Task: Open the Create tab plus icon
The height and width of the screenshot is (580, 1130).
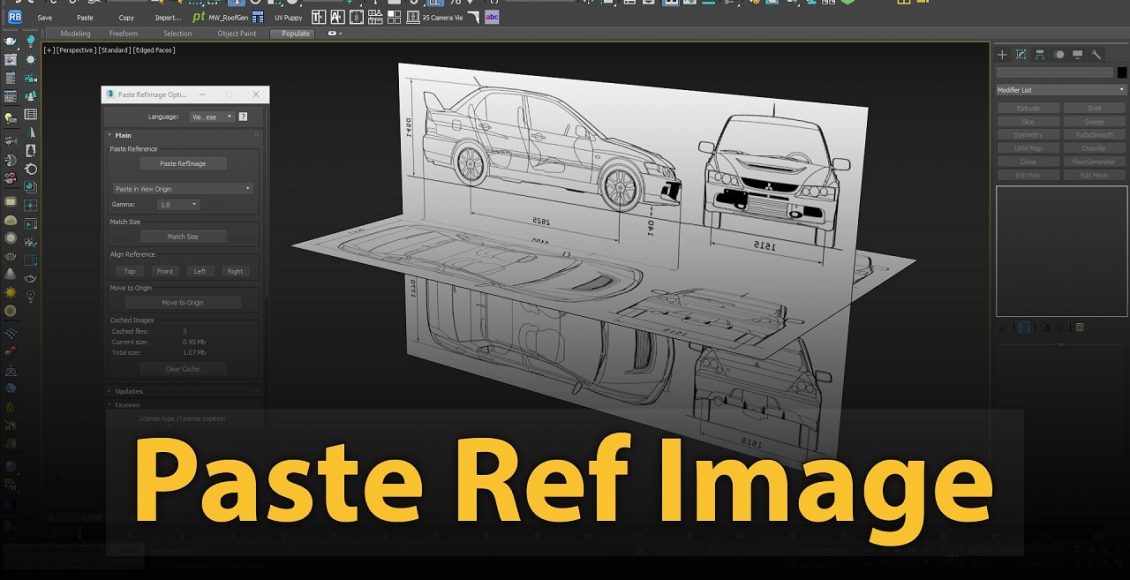Action: (x=1002, y=54)
